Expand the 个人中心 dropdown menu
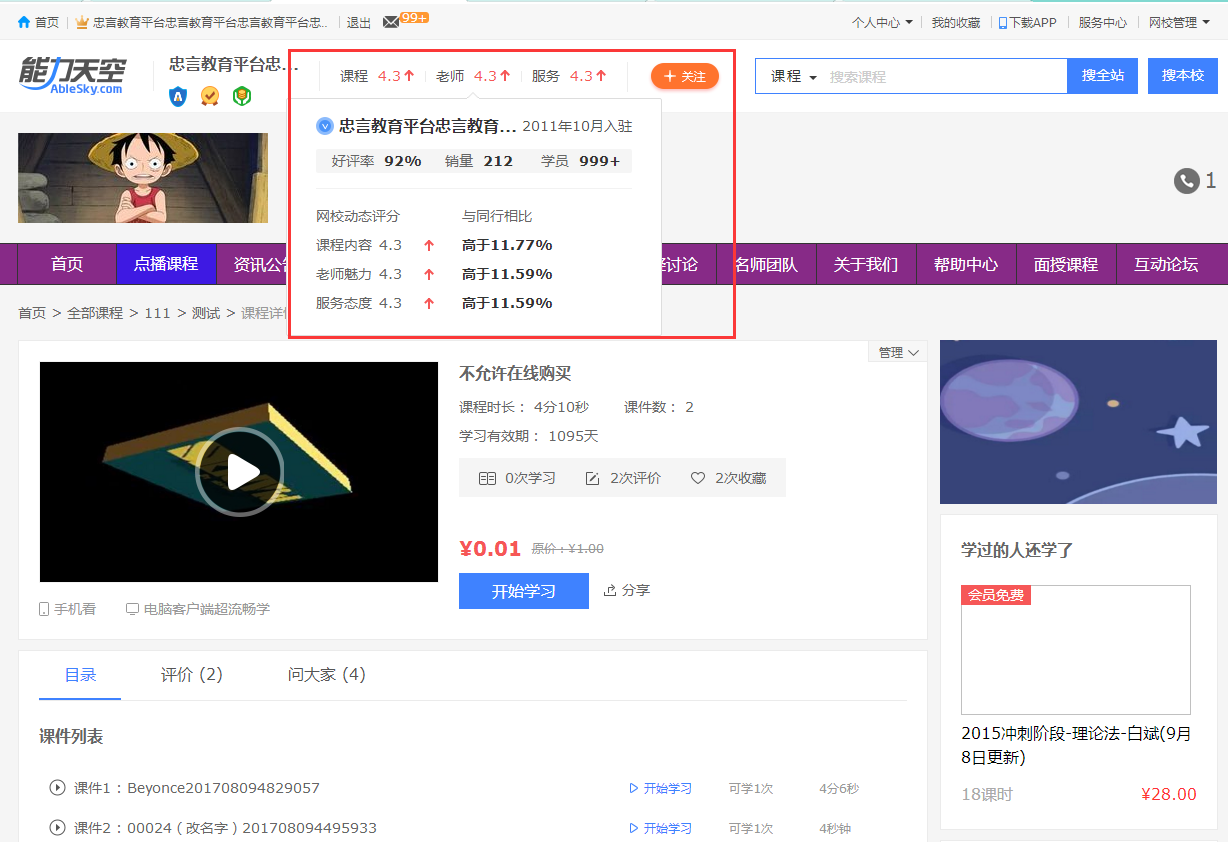This screenshot has width=1228, height=842. (881, 22)
